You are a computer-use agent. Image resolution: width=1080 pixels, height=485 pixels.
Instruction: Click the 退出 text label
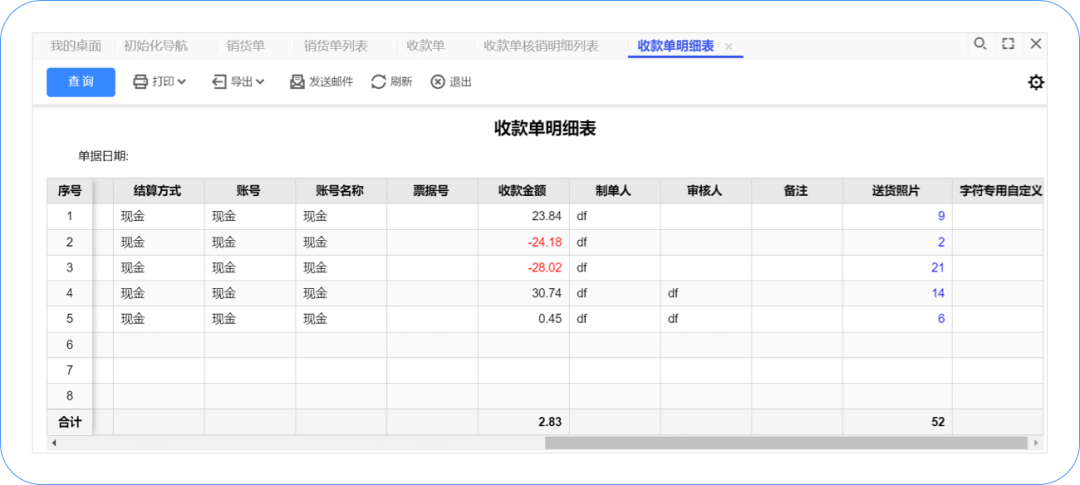[460, 82]
